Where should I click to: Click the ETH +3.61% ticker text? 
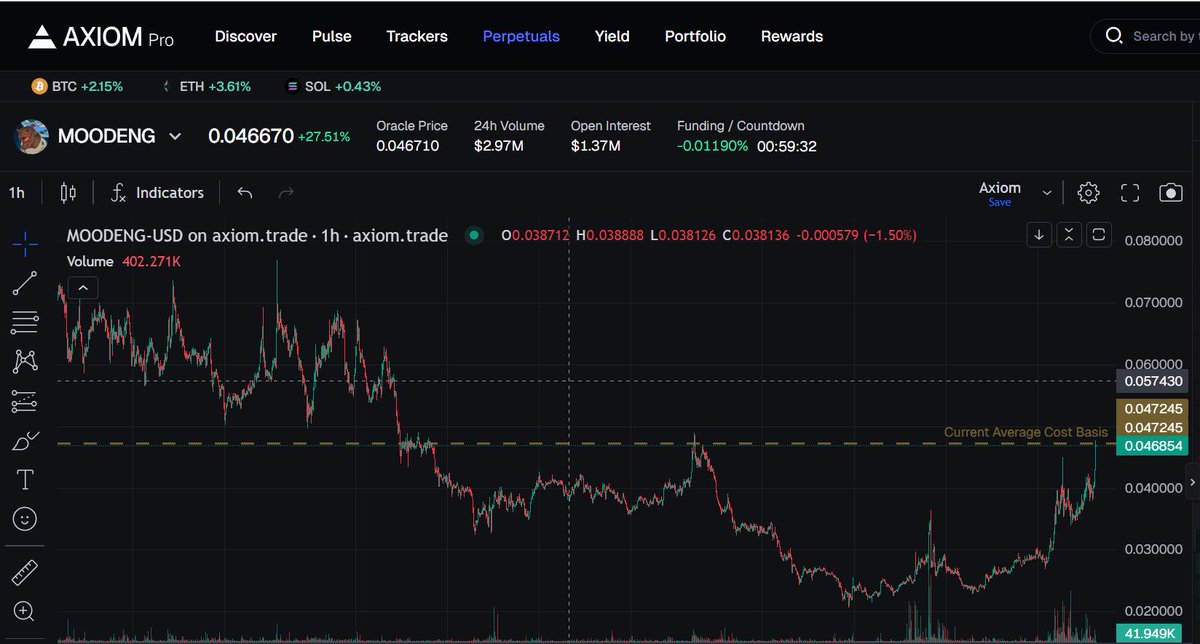click(x=215, y=87)
